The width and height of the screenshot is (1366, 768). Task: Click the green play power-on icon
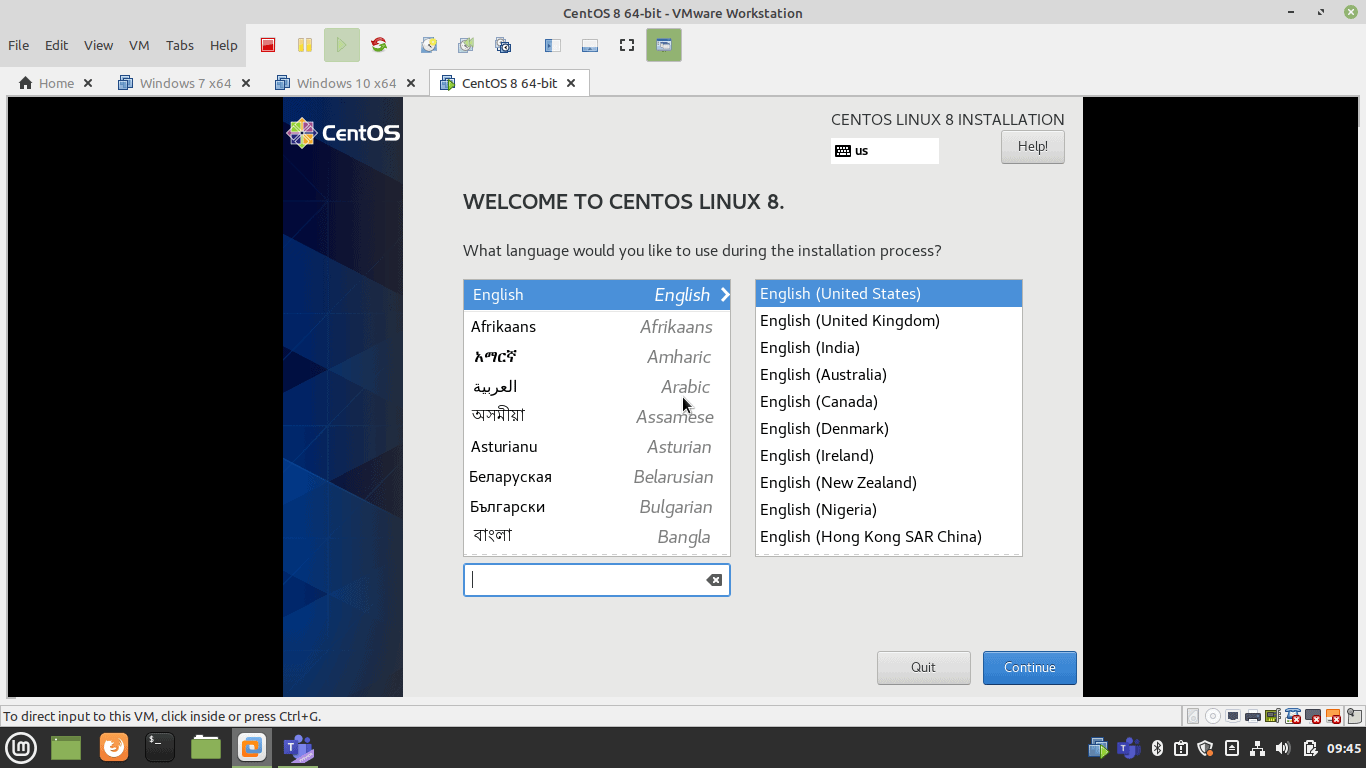click(342, 45)
